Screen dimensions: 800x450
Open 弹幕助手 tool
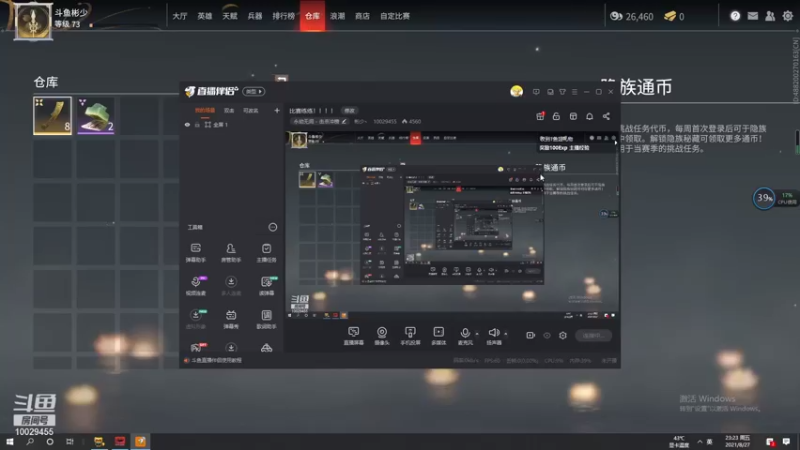tap(195, 253)
